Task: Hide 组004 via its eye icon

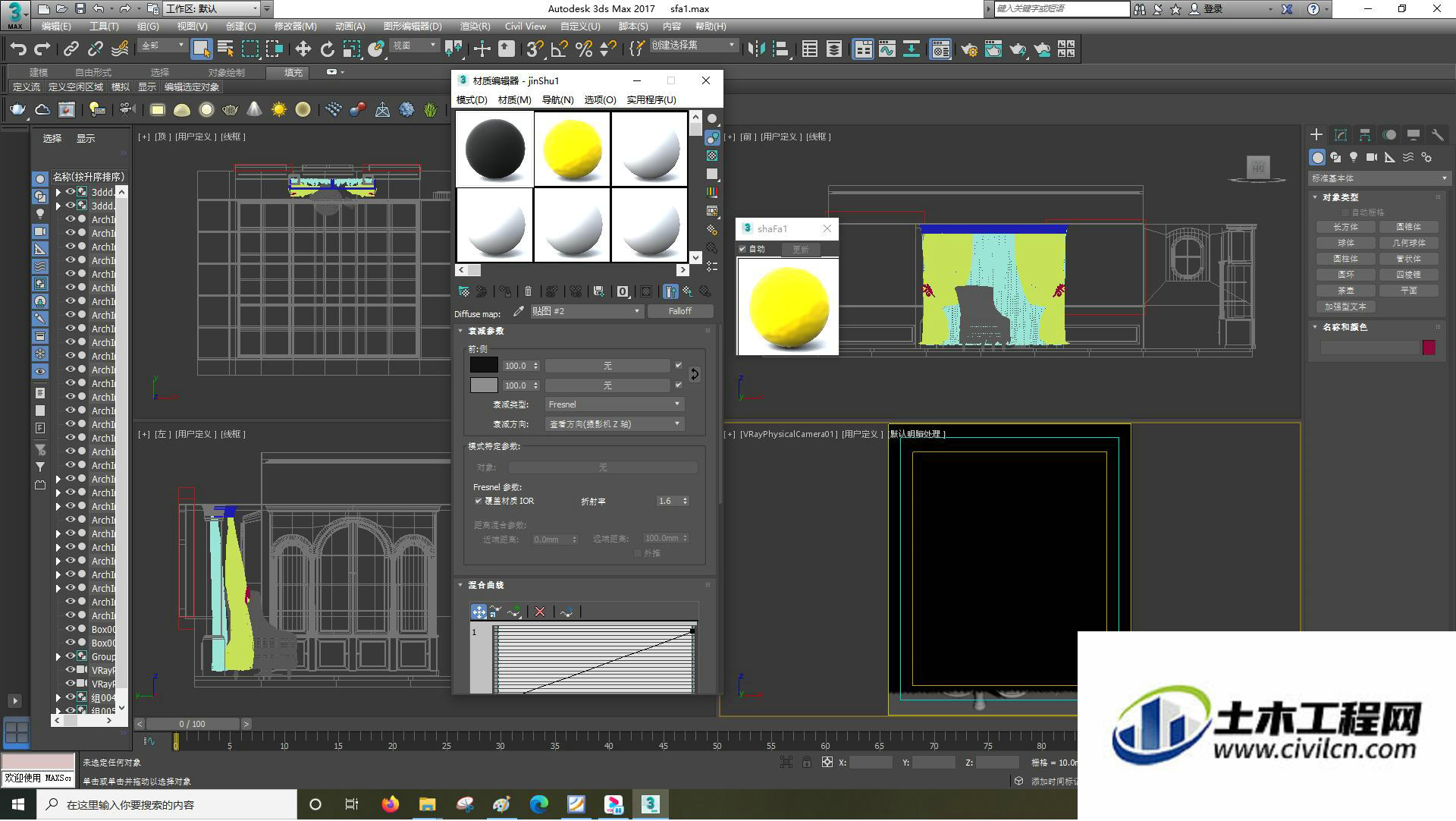Action: tap(71, 698)
